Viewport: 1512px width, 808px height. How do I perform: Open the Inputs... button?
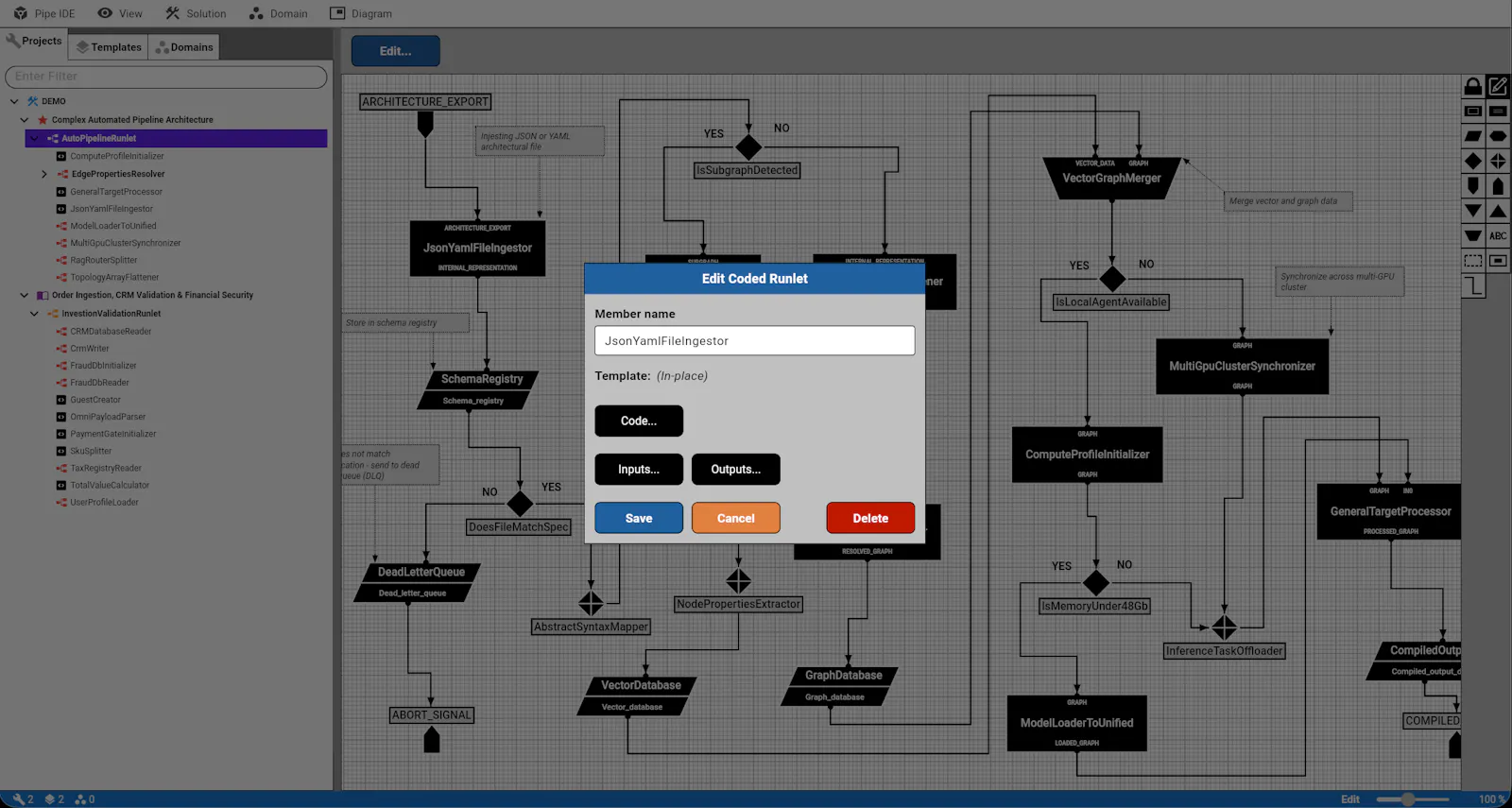click(639, 469)
